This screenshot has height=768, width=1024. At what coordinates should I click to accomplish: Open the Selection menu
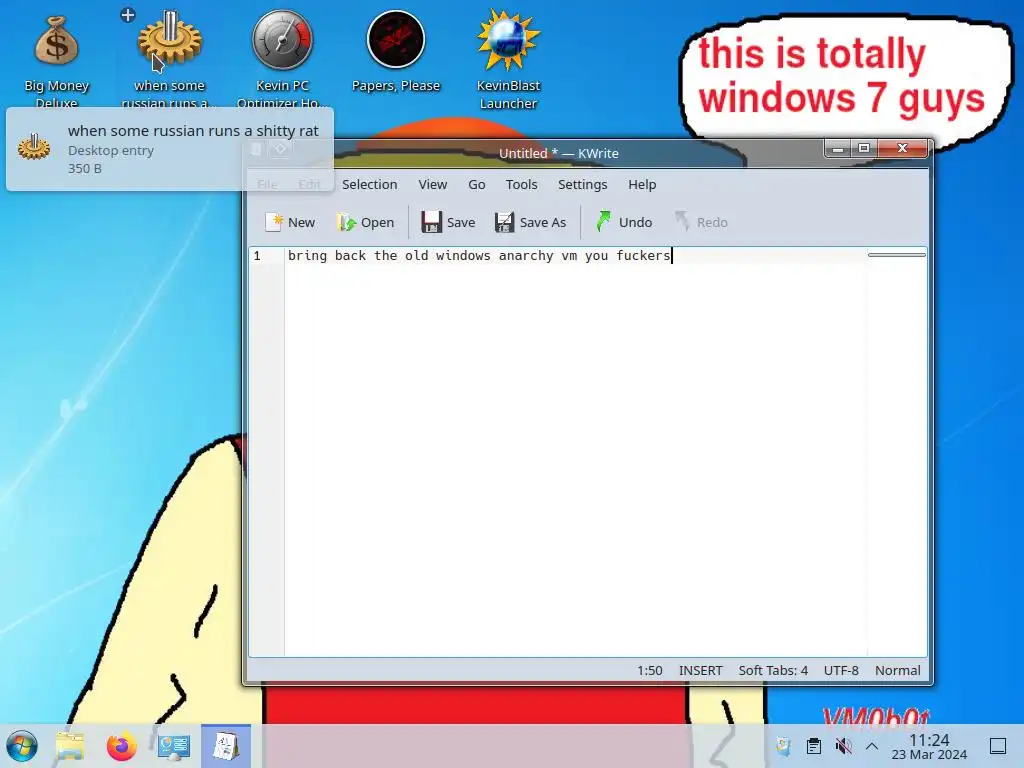click(370, 185)
